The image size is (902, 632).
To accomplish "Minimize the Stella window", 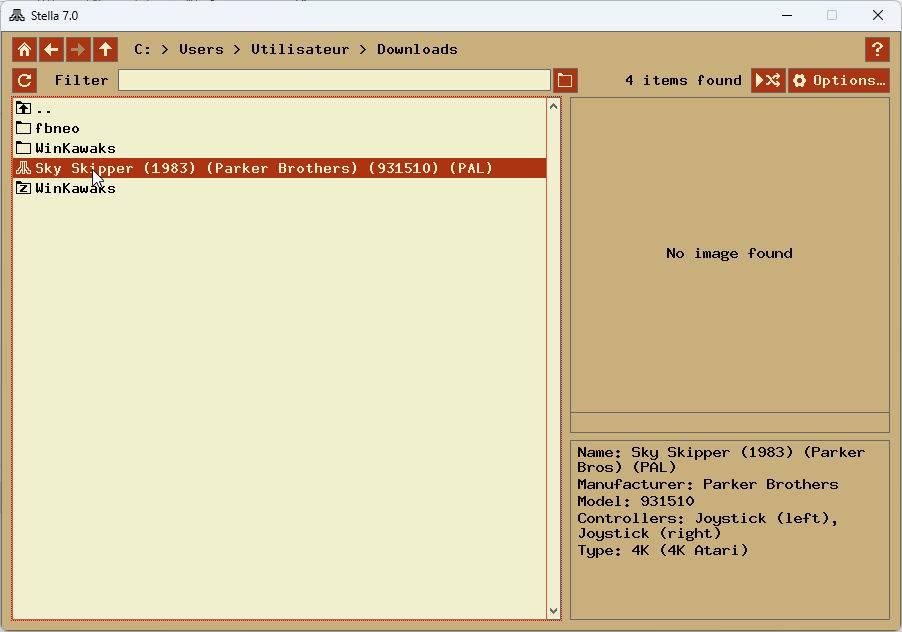I will point(787,16).
